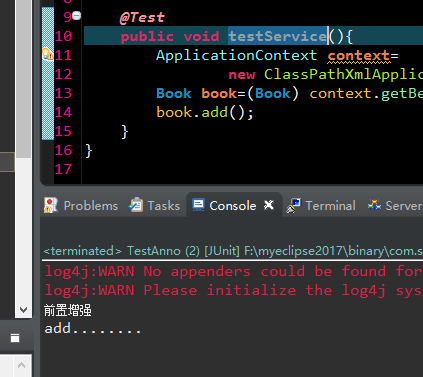Click the 前置增强 console output line

click(68, 310)
